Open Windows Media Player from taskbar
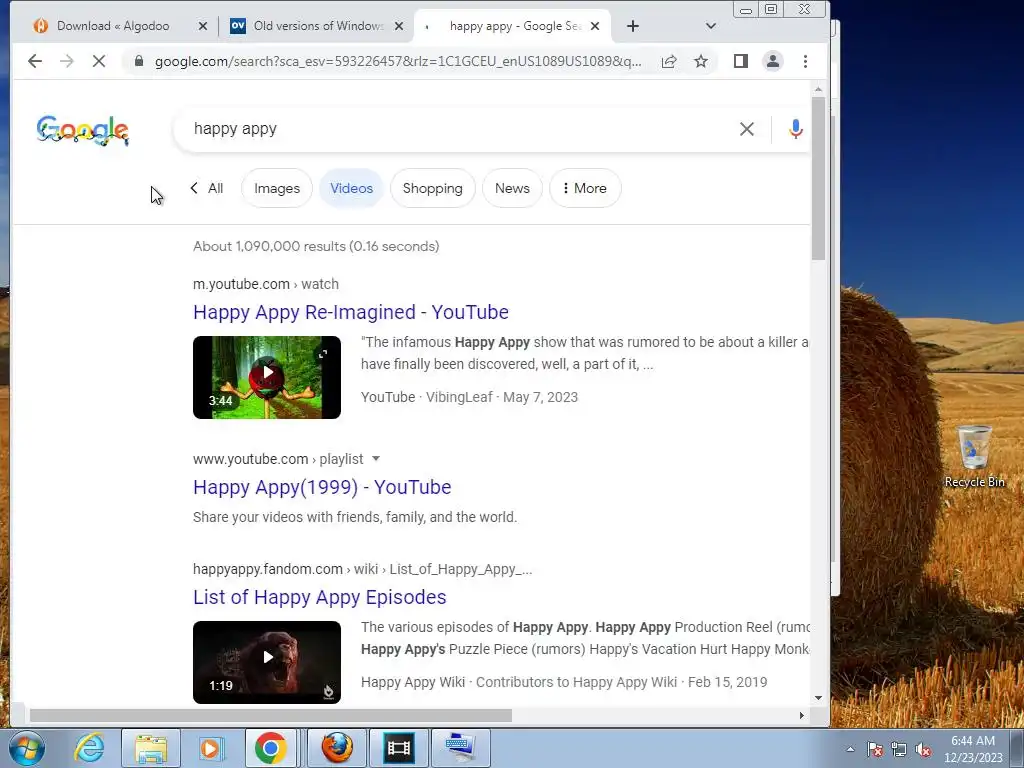Viewport: 1024px width, 768px height. [x=211, y=748]
